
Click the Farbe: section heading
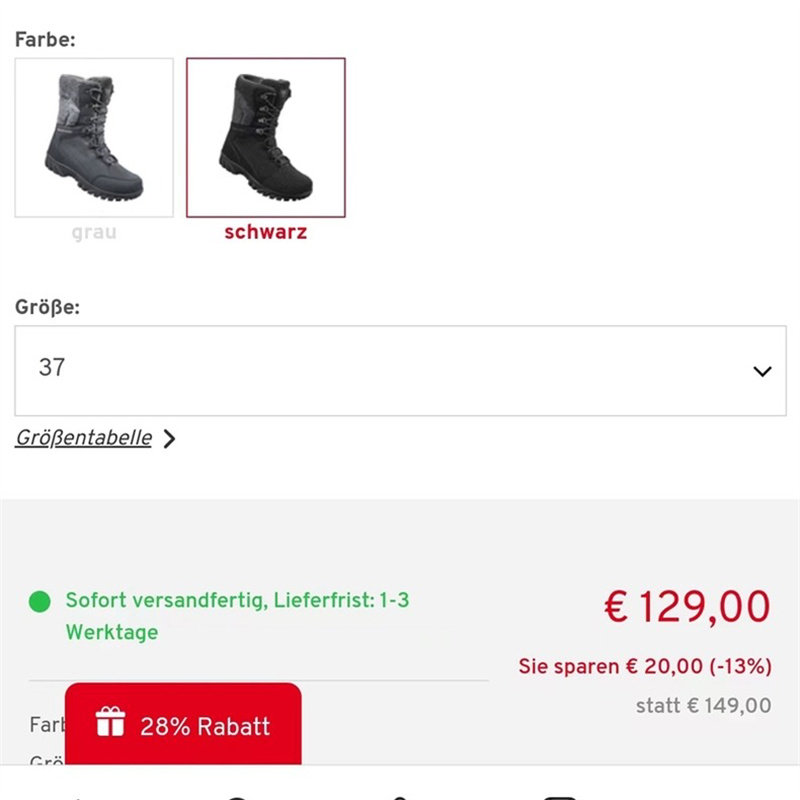click(x=45, y=40)
